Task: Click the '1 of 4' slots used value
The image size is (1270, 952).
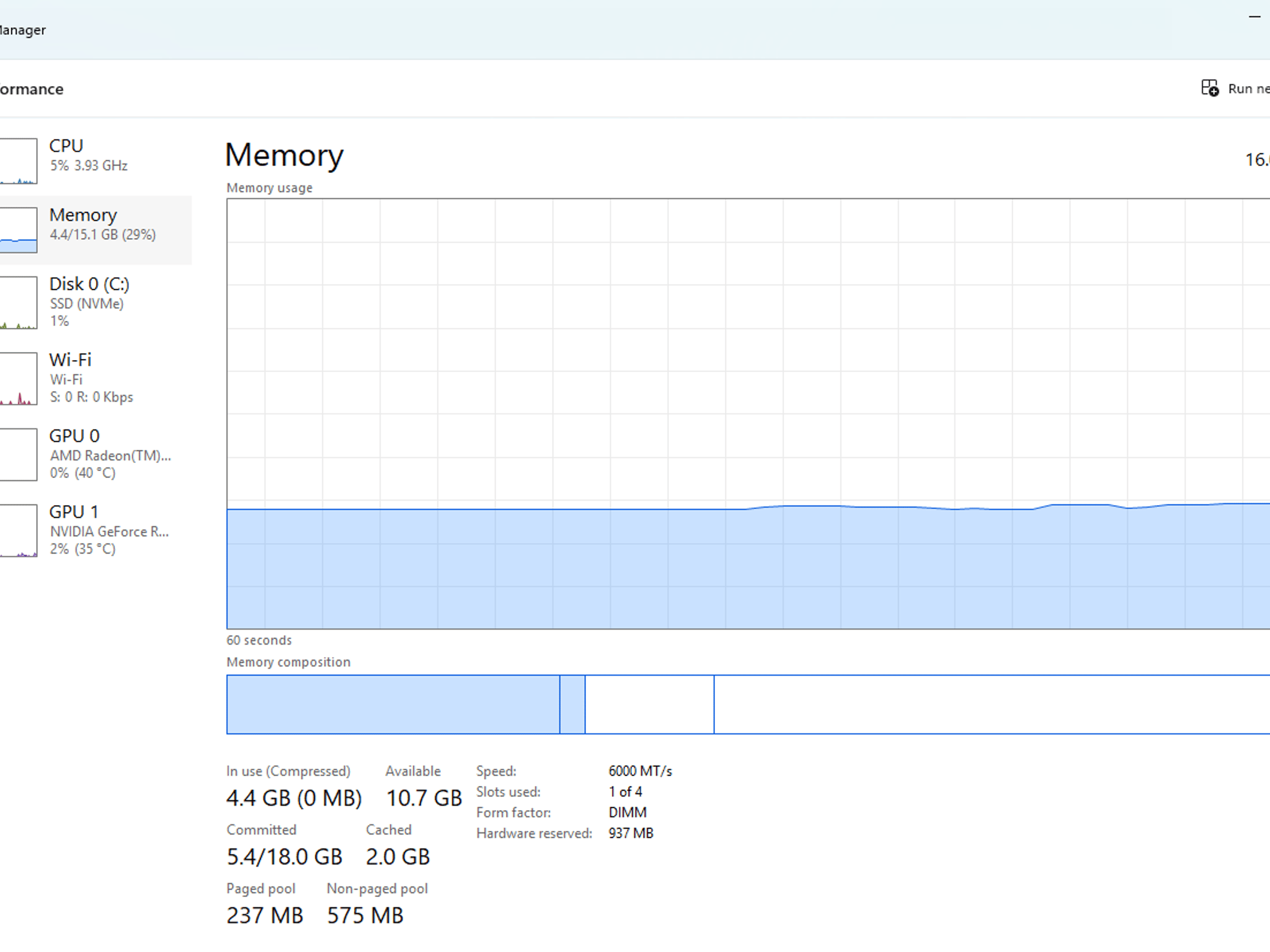Action: [625, 791]
